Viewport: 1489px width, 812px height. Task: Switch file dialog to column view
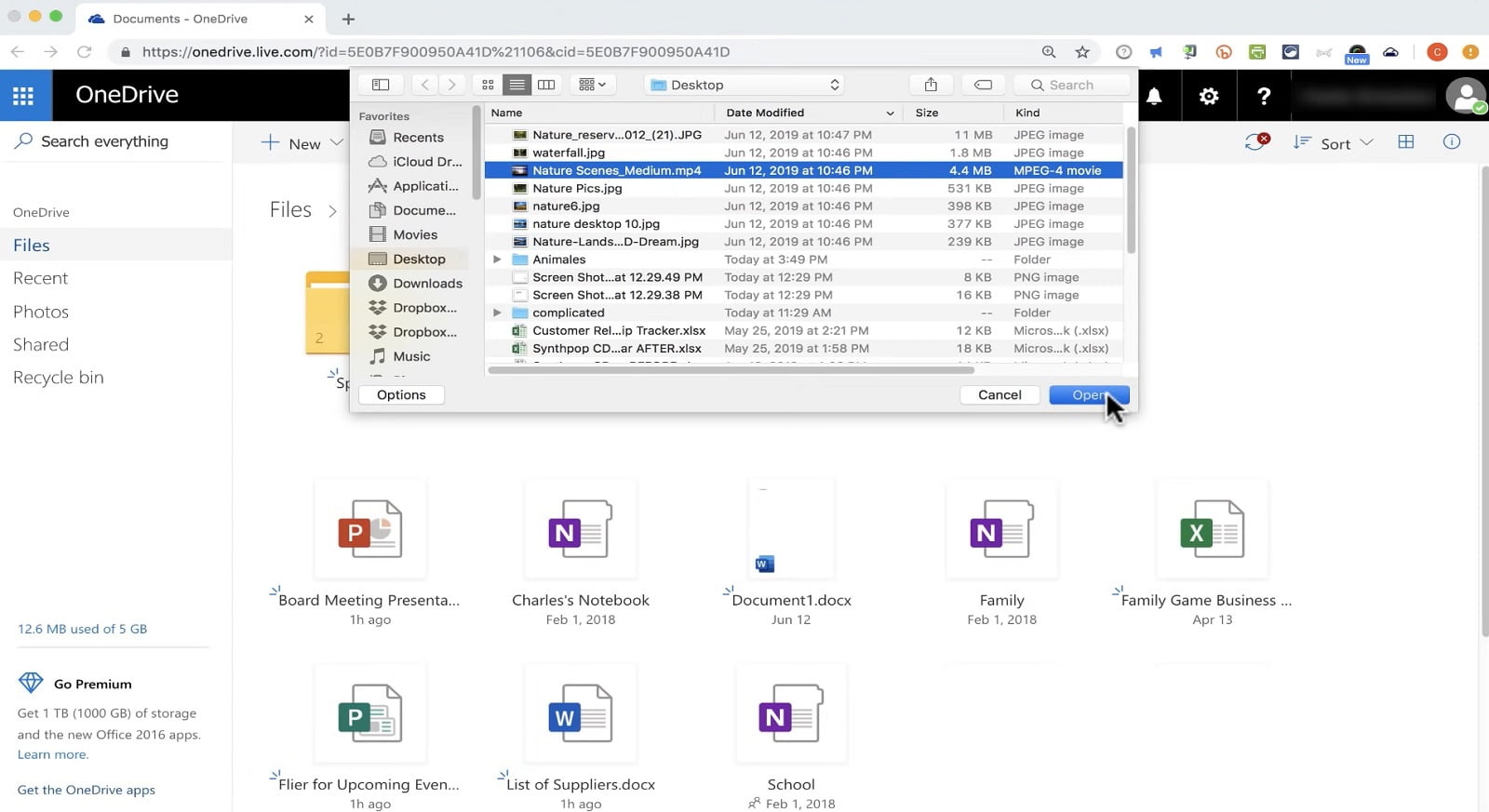point(546,85)
